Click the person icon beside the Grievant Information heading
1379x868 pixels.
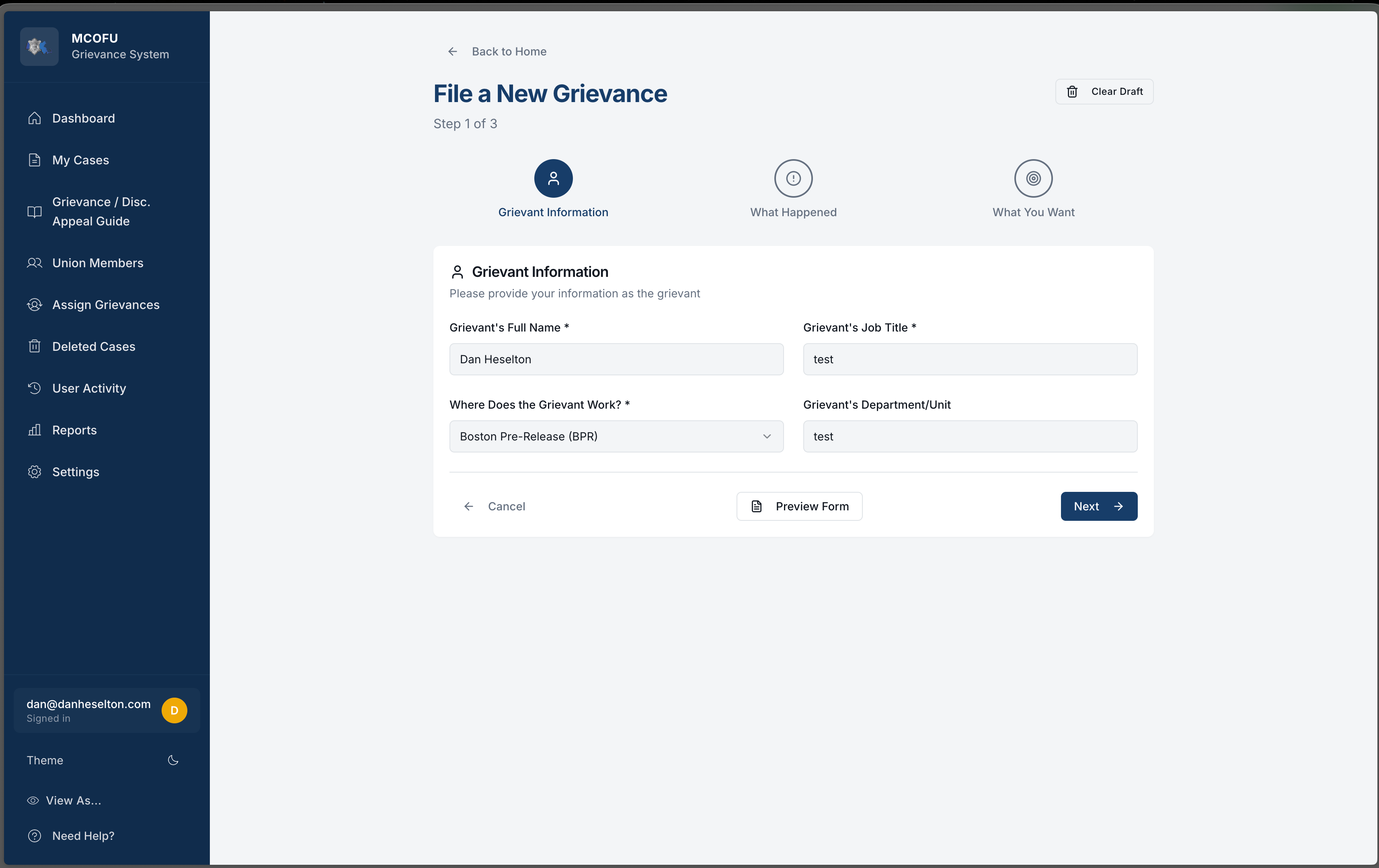point(457,272)
